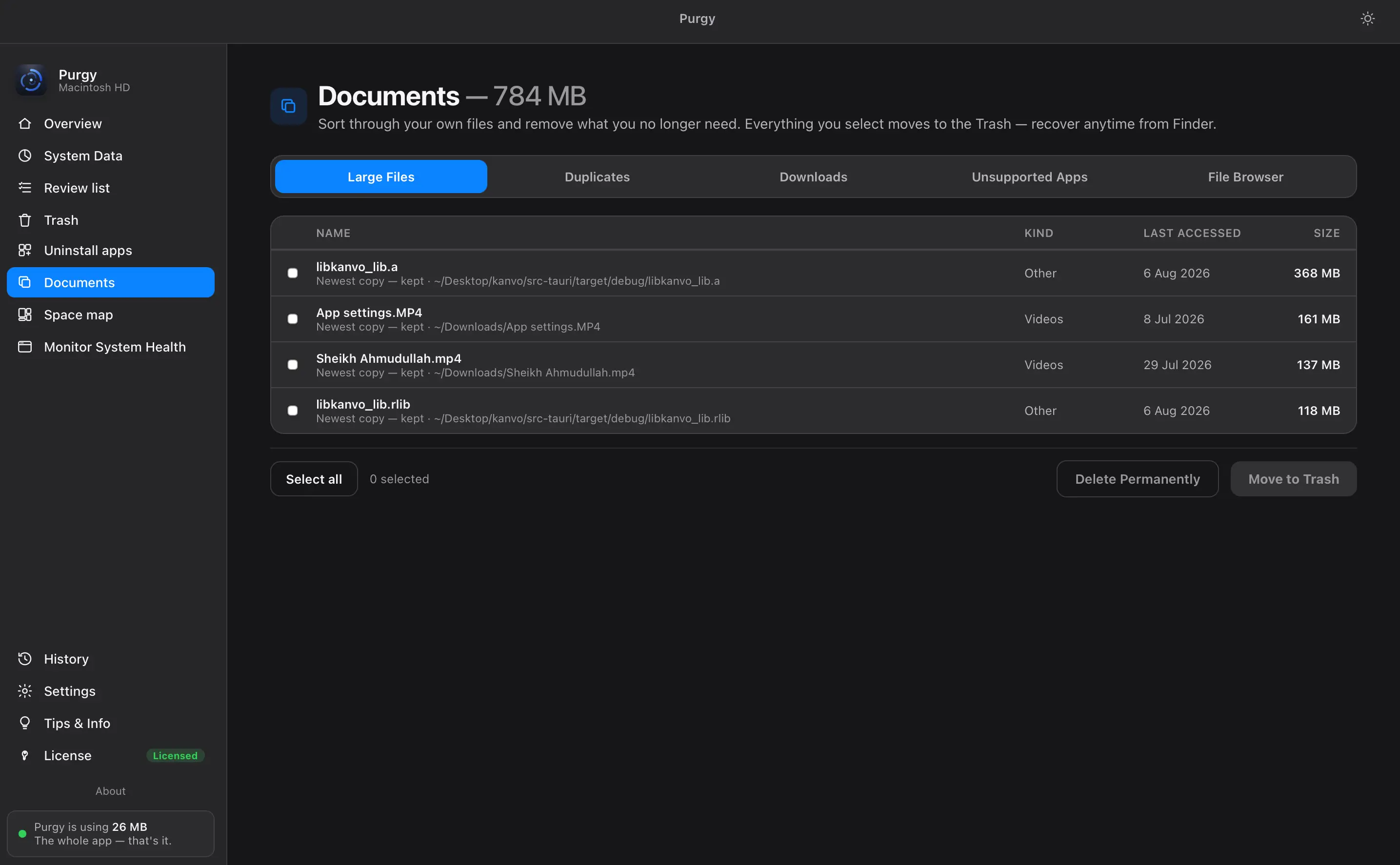The image size is (1400, 865).
Task: Click the System Data pie icon
Action: pyautogui.click(x=24, y=156)
